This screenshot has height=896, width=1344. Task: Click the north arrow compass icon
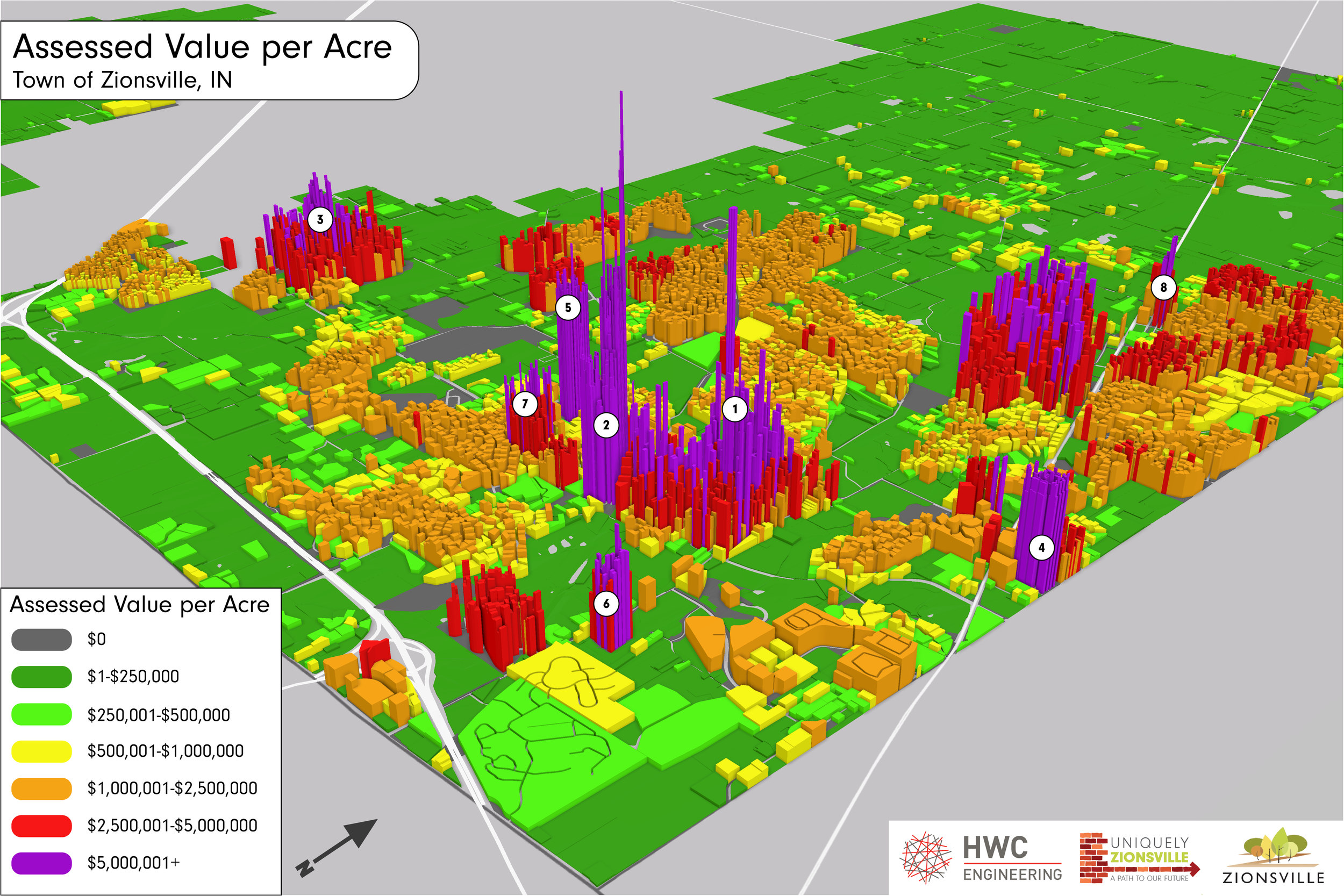337,847
